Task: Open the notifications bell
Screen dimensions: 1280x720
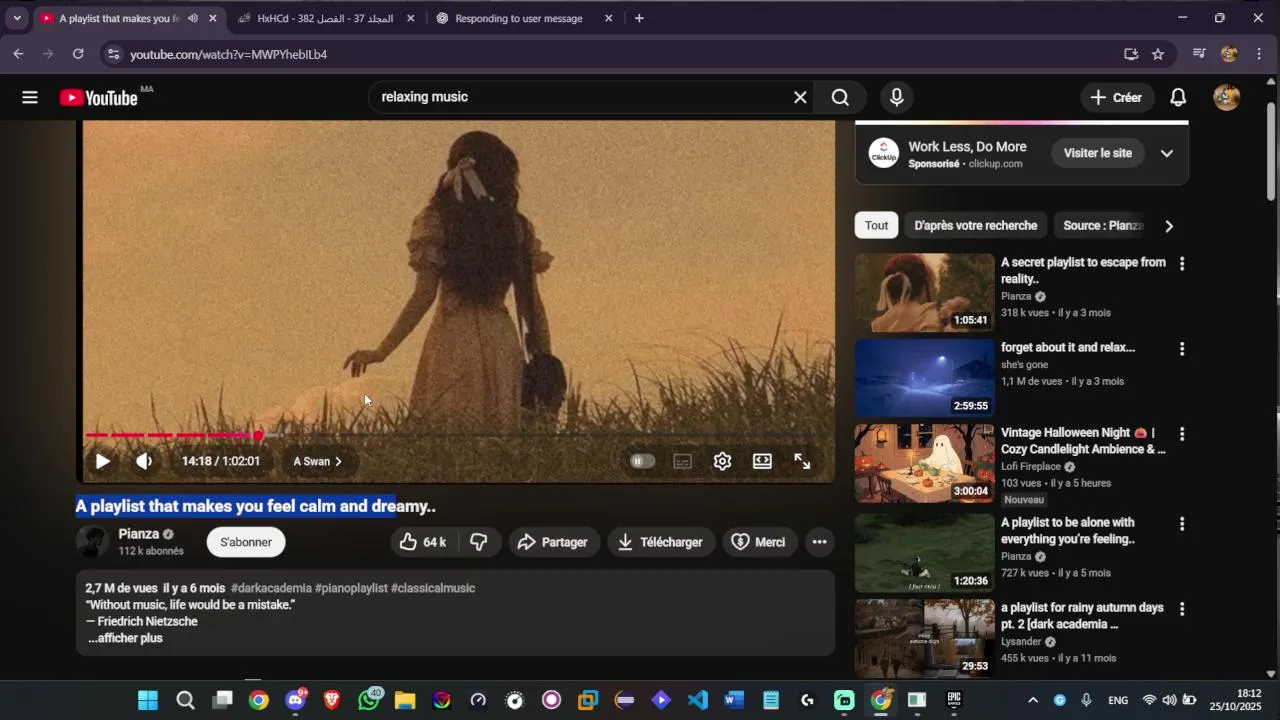Action: (1178, 97)
